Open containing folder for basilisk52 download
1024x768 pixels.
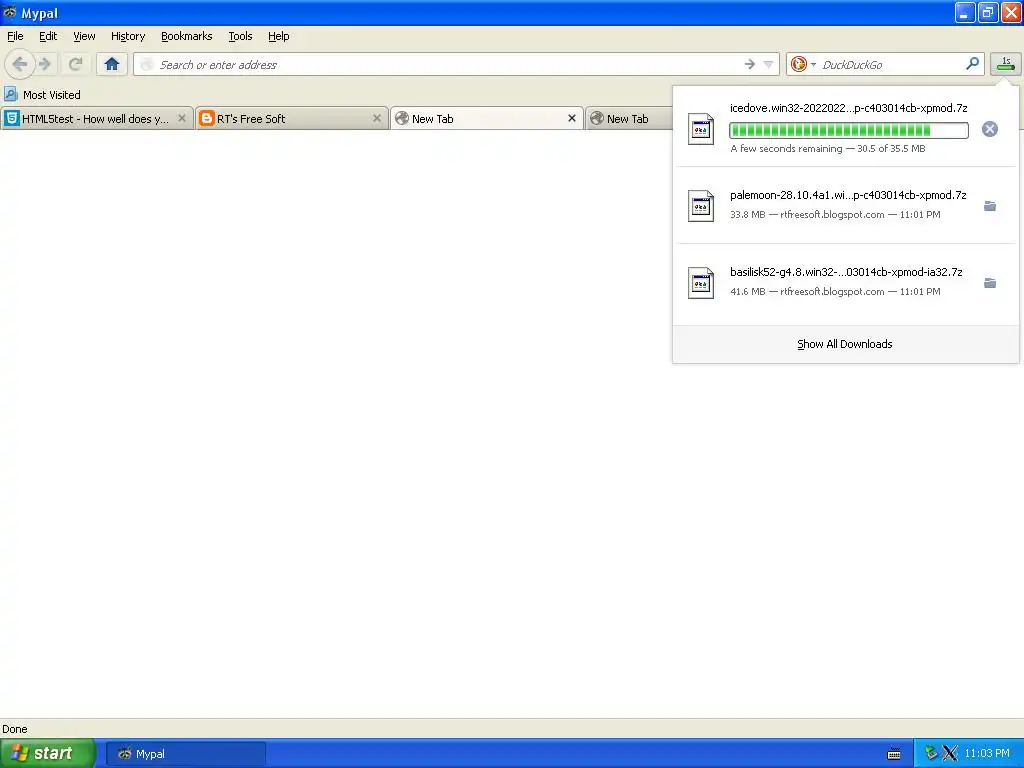(x=989, y=283)
